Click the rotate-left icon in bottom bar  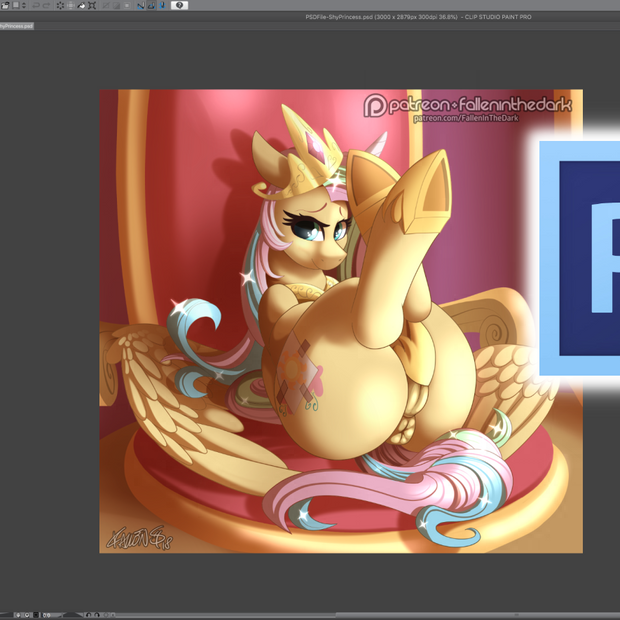pyautogui.click(x=88, y=615)
